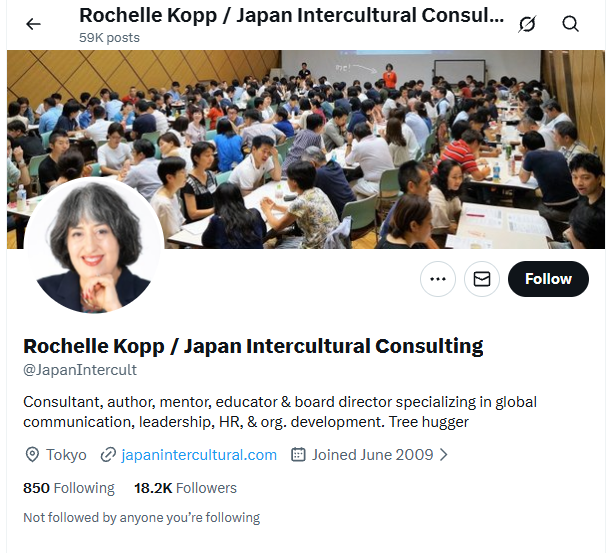This screenshot has height=553, width=615.
Task: View the circular profile photo
Action: 94,246
